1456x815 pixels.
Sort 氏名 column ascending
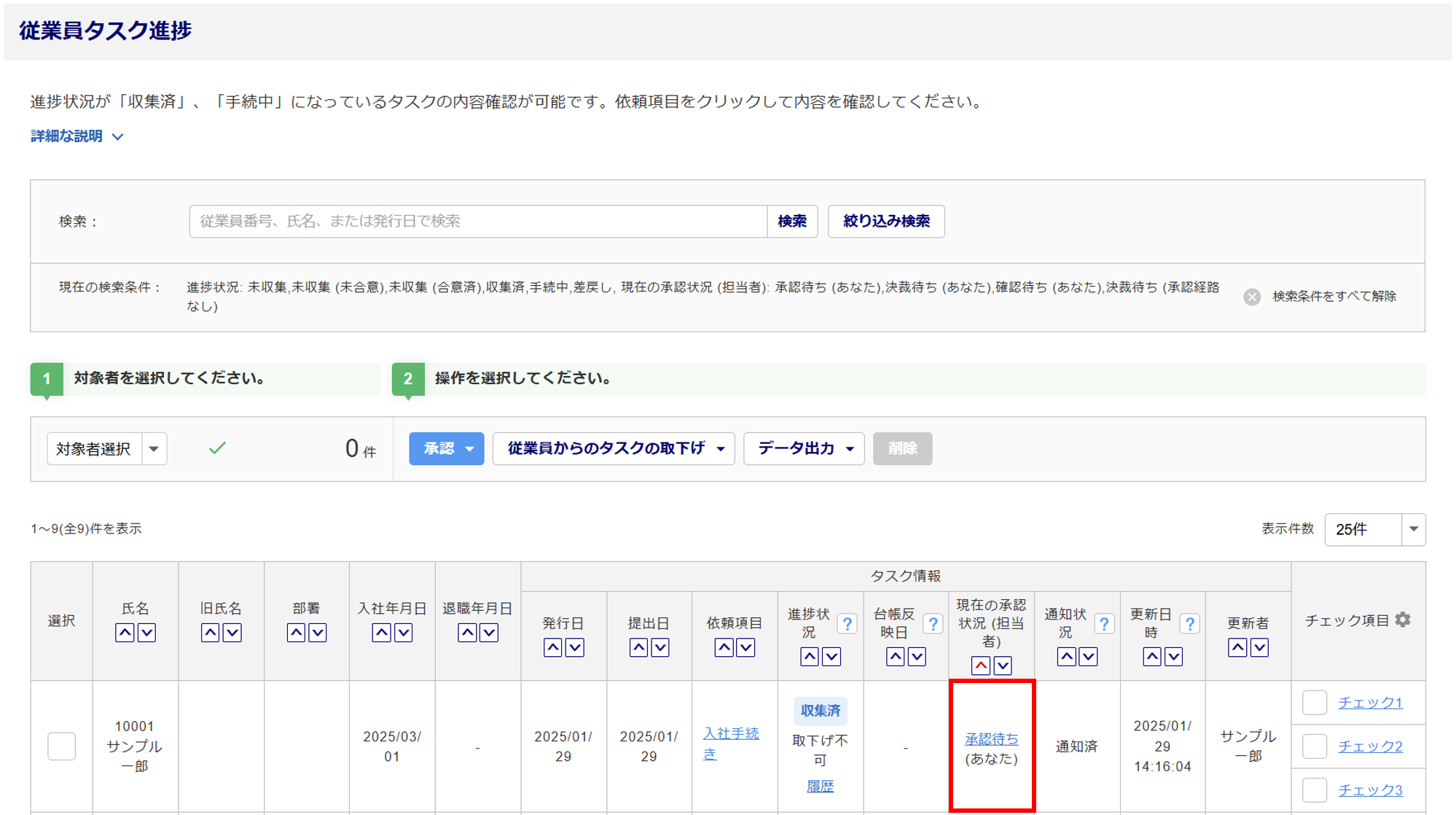[125, 633]
